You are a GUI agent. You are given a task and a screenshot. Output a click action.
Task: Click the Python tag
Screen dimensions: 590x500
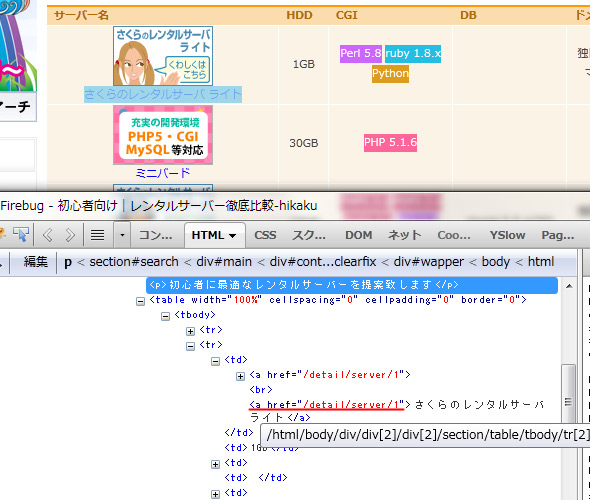[390, 73]
